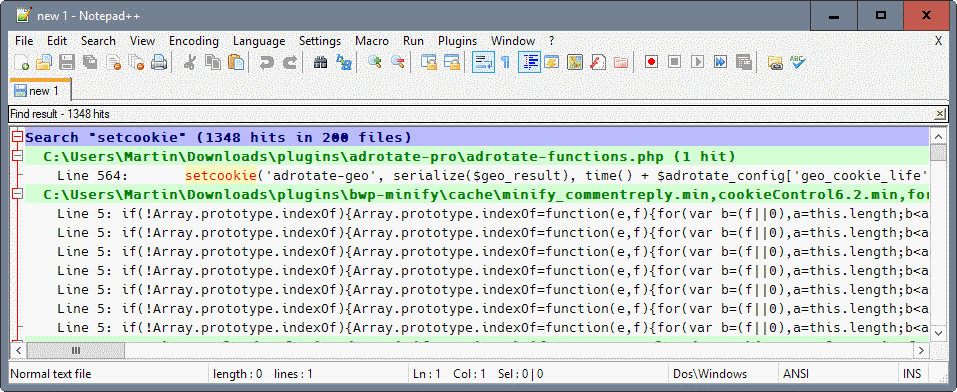Open Find with the binoculars icon
Screen dimensions: 957x392
[x=320, y=62]
